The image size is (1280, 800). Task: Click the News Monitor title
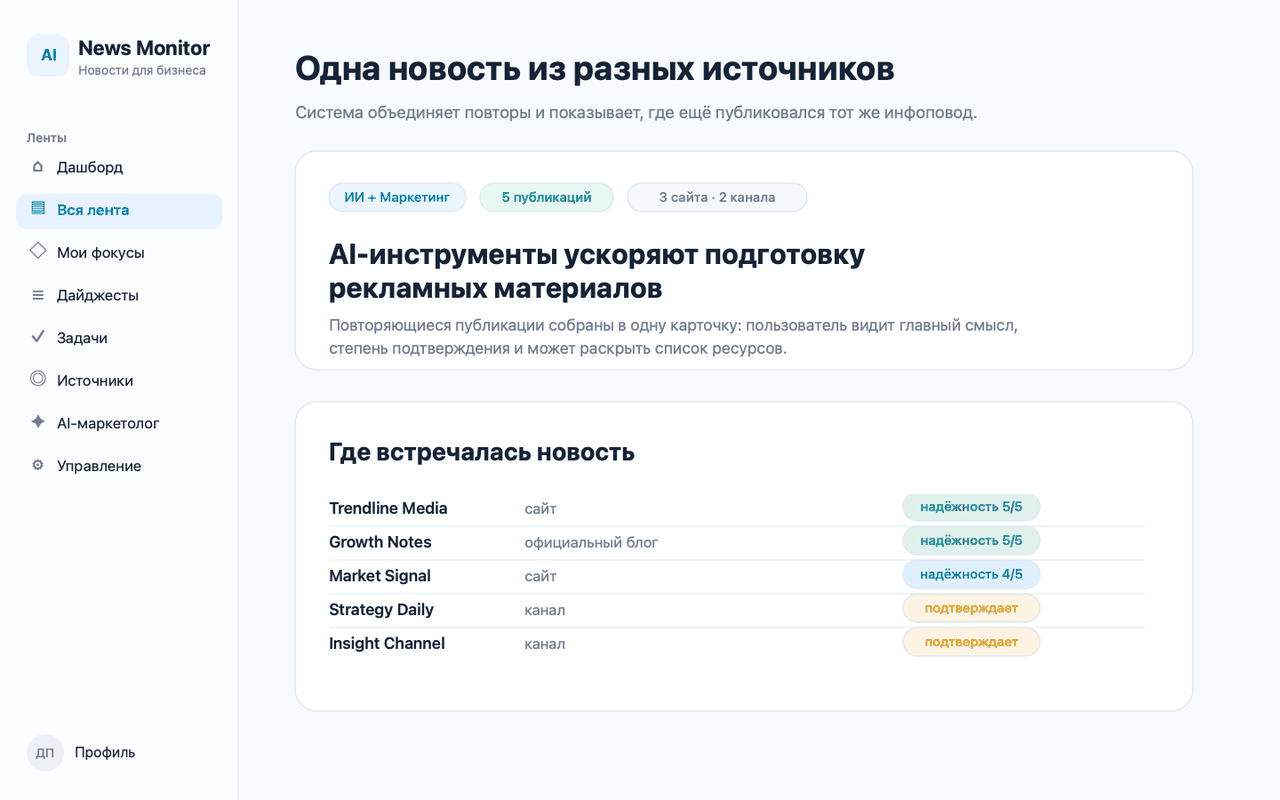pyautogui.click(x=144, y=48)
